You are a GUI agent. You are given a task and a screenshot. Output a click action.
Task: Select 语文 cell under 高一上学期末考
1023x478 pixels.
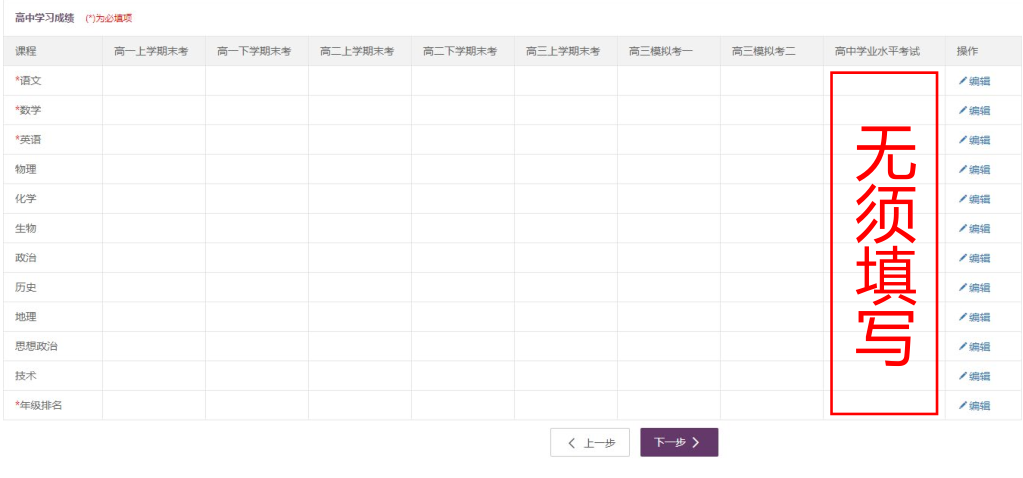point(153,81)
